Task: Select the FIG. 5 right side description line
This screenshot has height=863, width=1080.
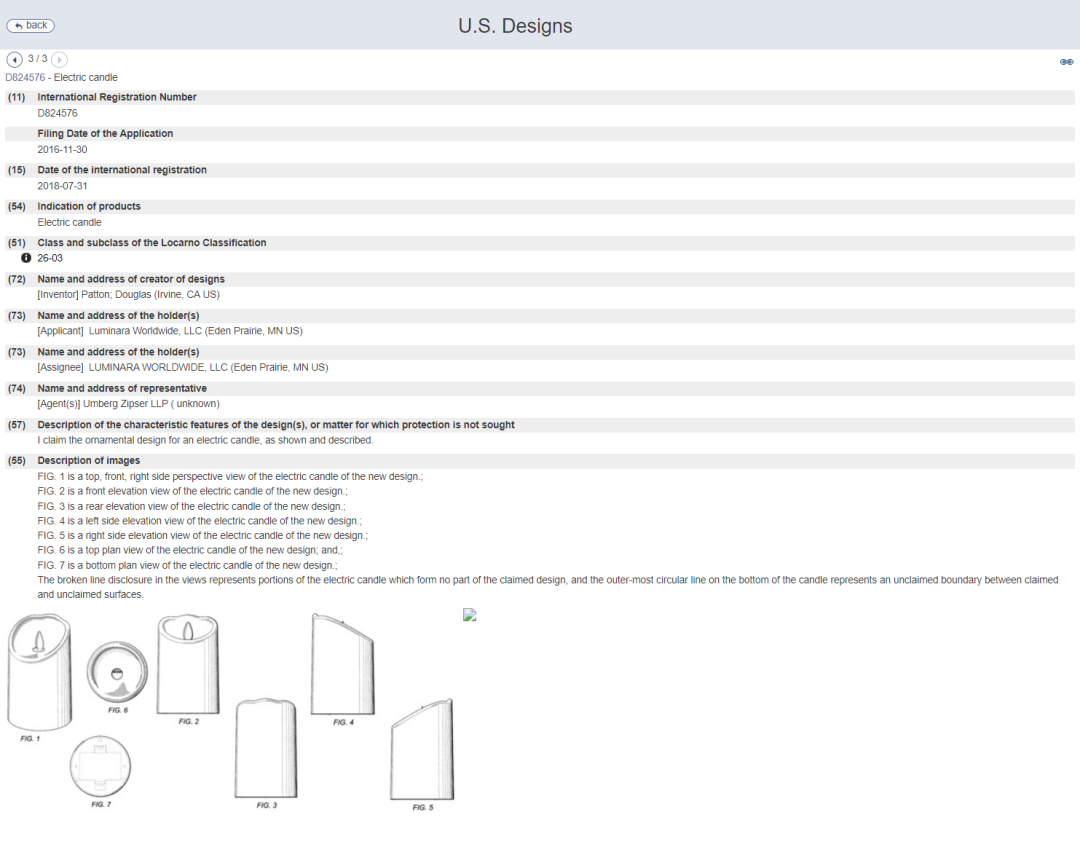Action: coord(202,536)
